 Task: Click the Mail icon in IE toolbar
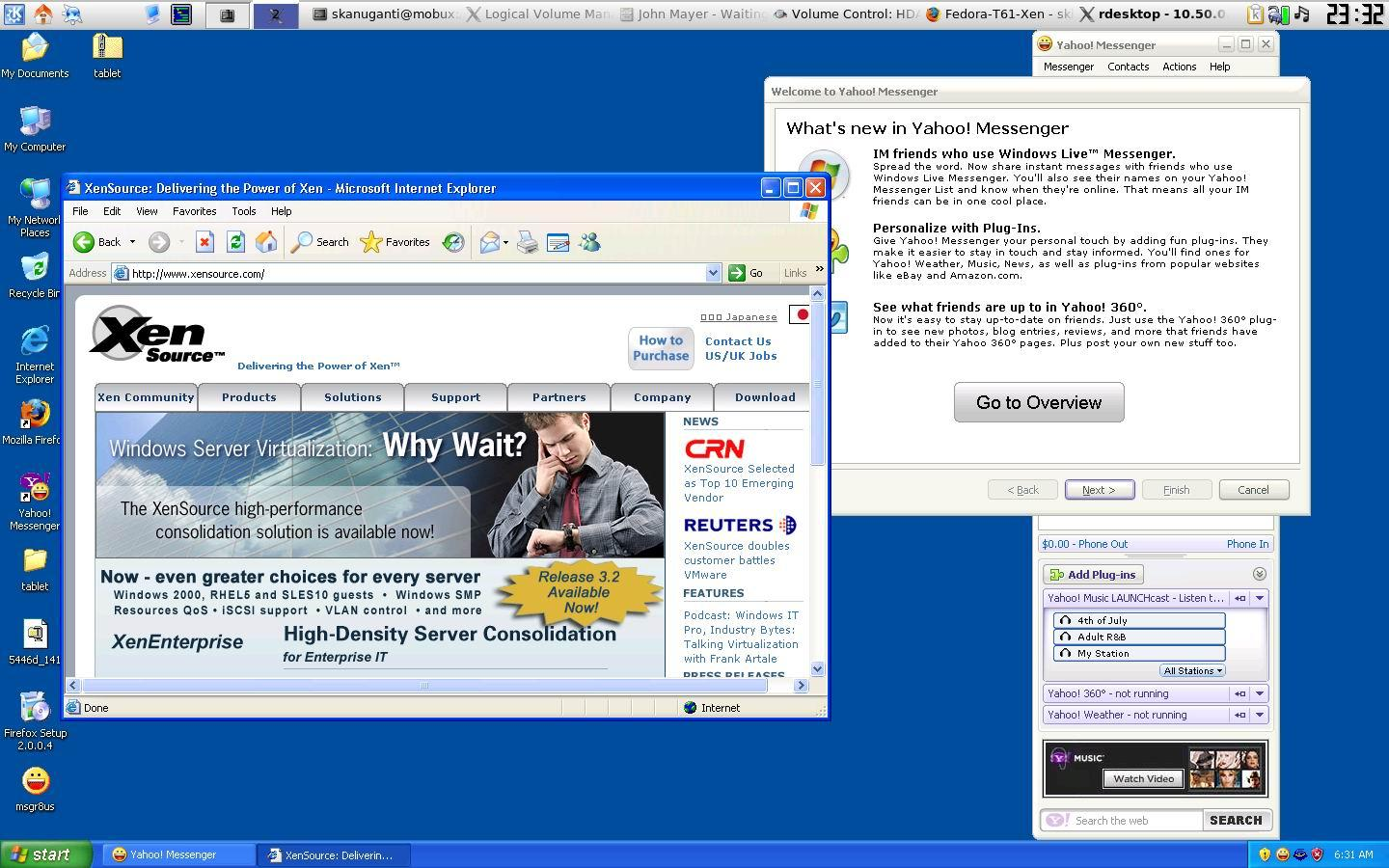(x=490, y=242)
